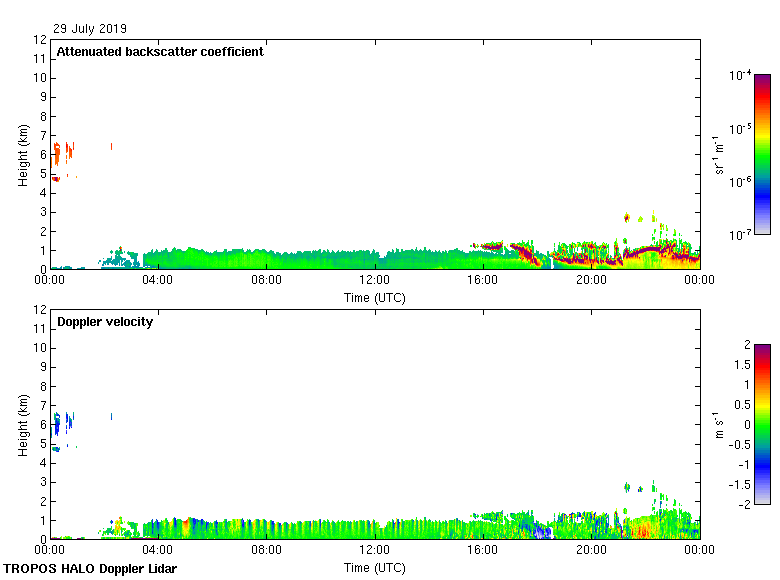Click the 20:00 tick below the Doppler plot
The width and height of the screenshot is (780, 580).
click(x=590, y=550)
